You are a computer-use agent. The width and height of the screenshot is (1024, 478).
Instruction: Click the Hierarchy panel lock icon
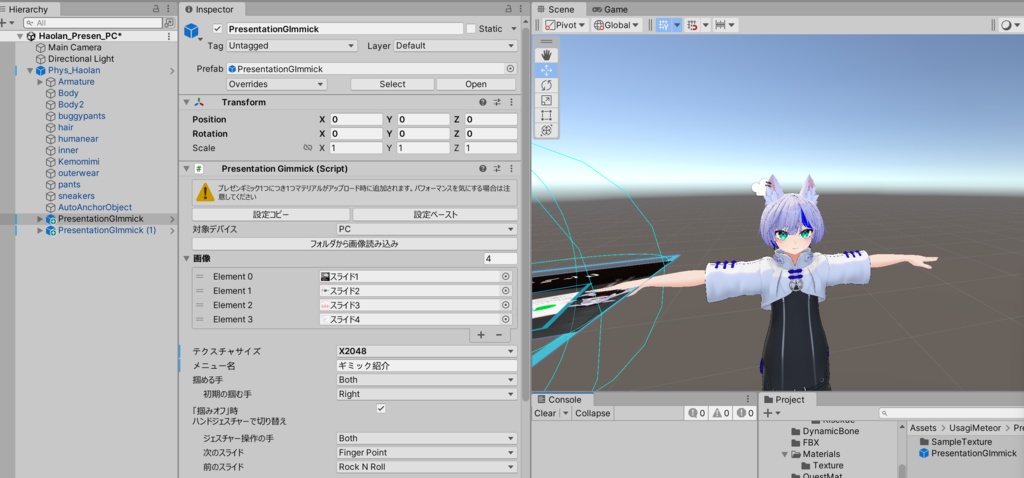[155, 9]
